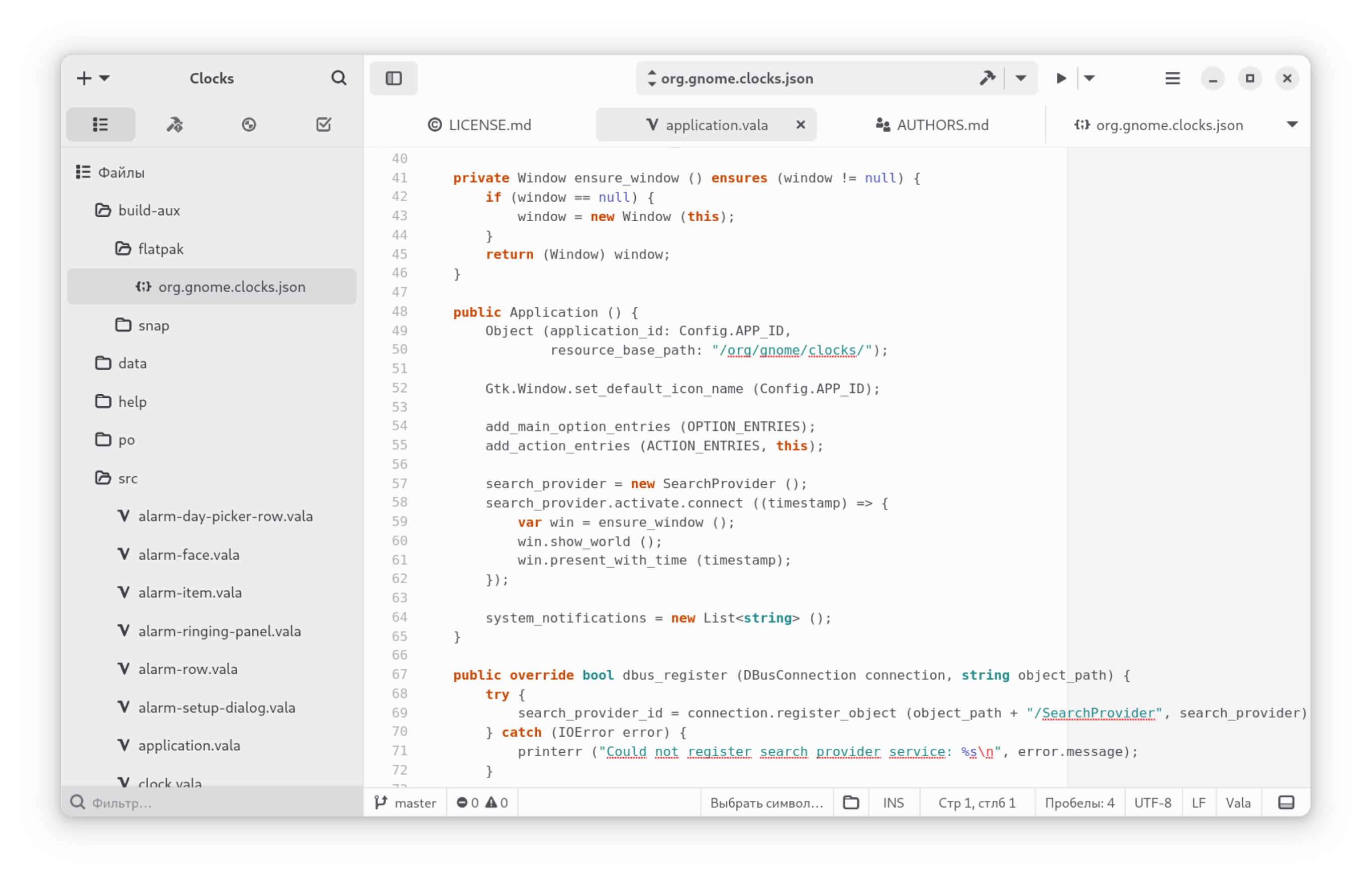
Task: Run the project with the play button
Action: pos(1060,78)
